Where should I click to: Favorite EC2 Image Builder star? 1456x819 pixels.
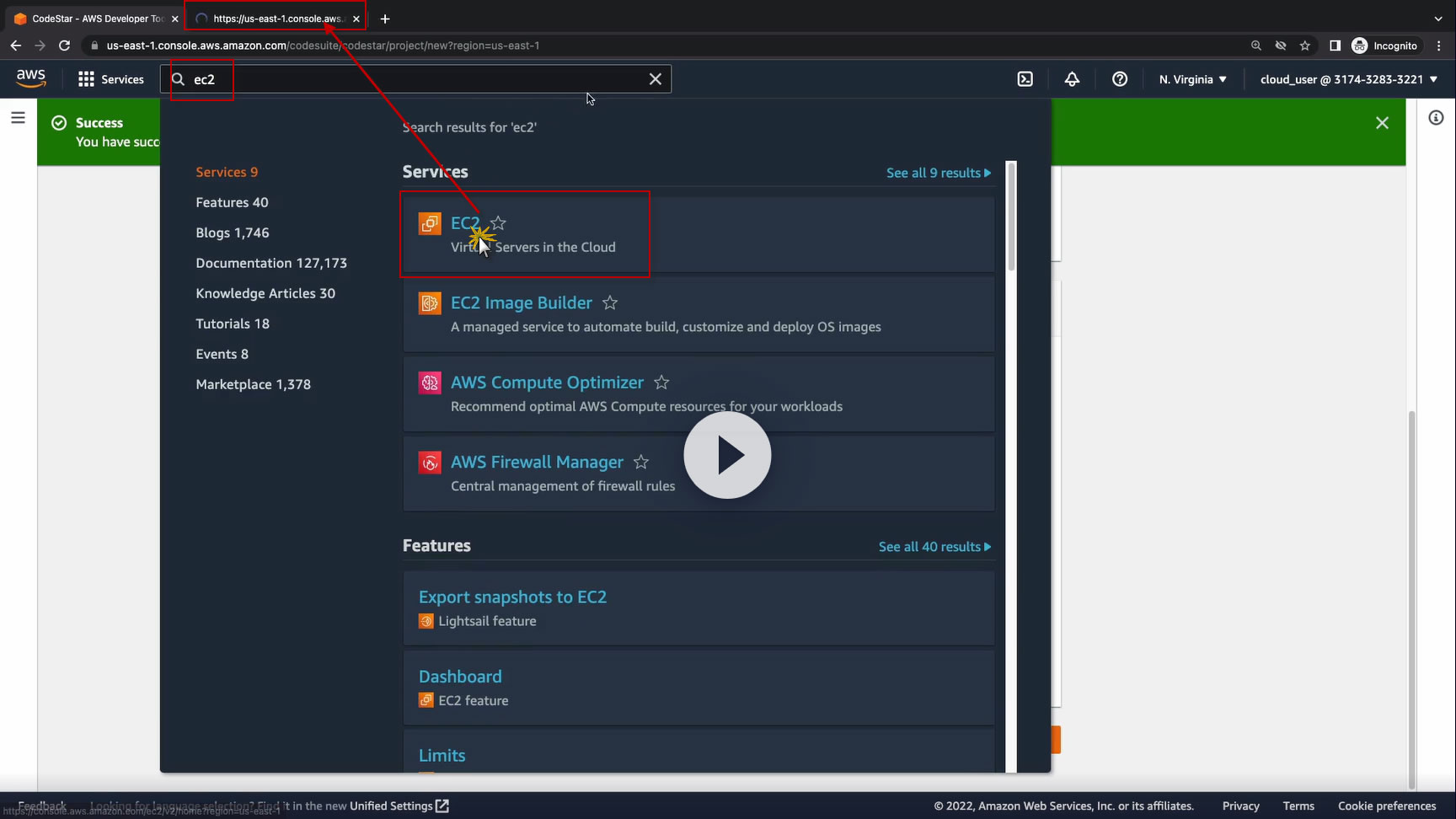(610, 302)
